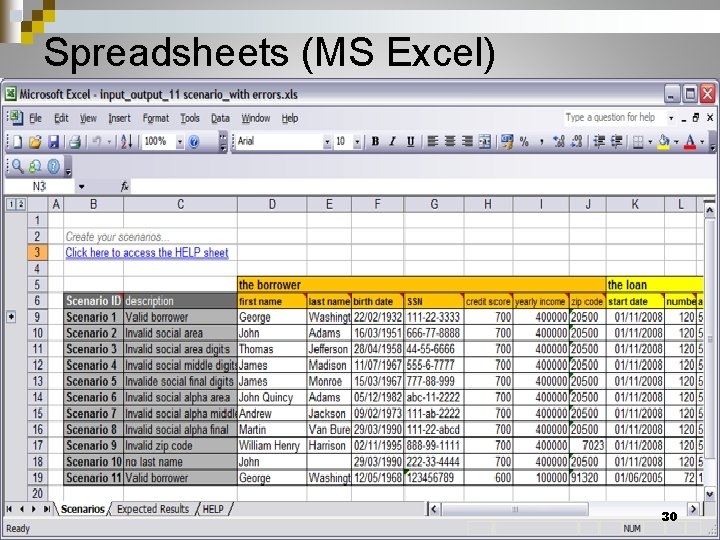
Task: Decrease decimal places
Action: point(576,141)
